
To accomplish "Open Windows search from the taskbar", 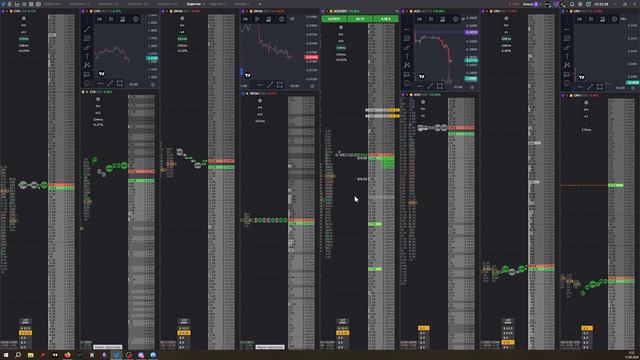I will click(x=18, y=355).
